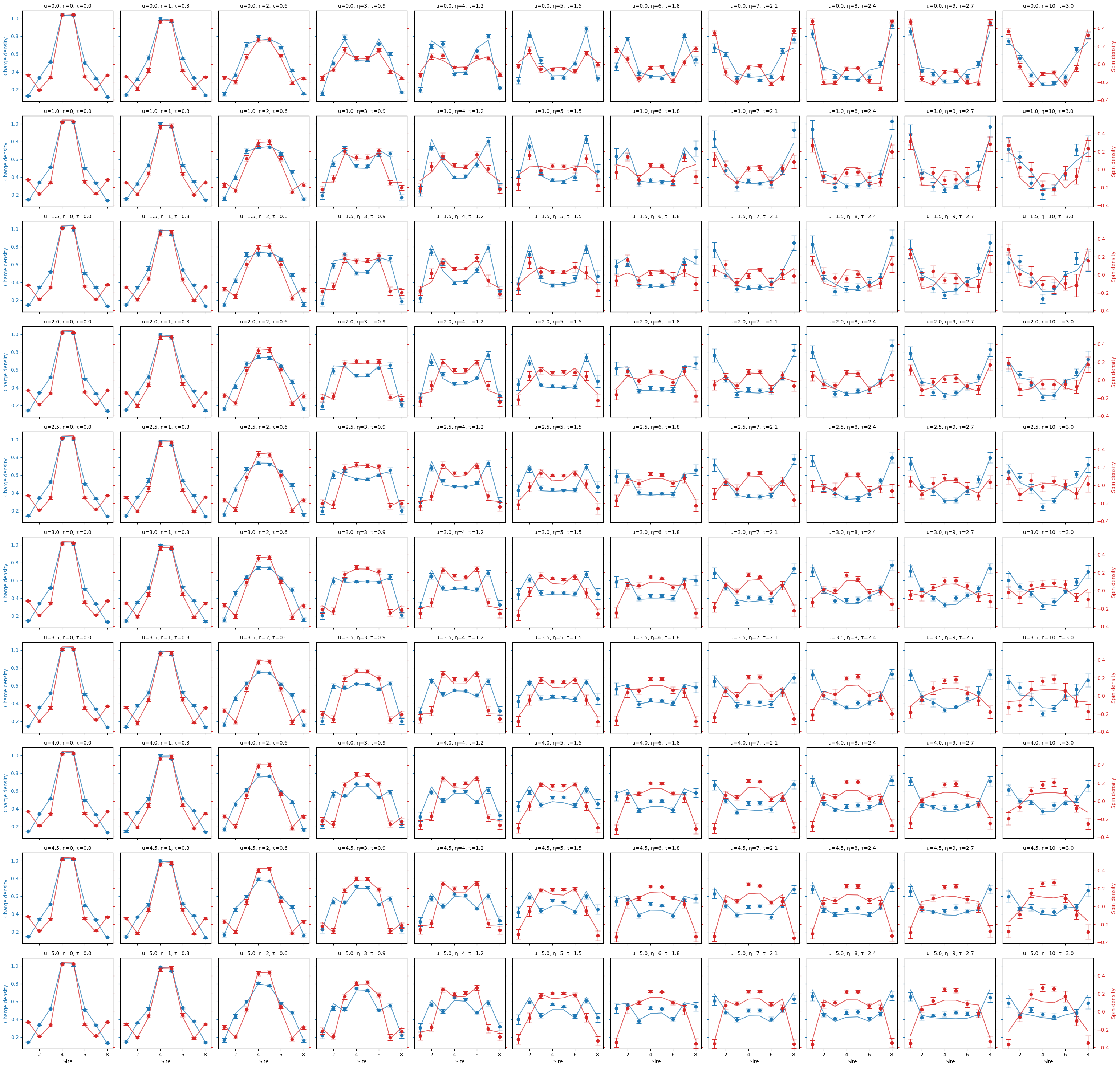Click the title u=1.0, η=3, τ=0.9
The height and width of the screenshot is (1068, 1120).
pos(362,111)
